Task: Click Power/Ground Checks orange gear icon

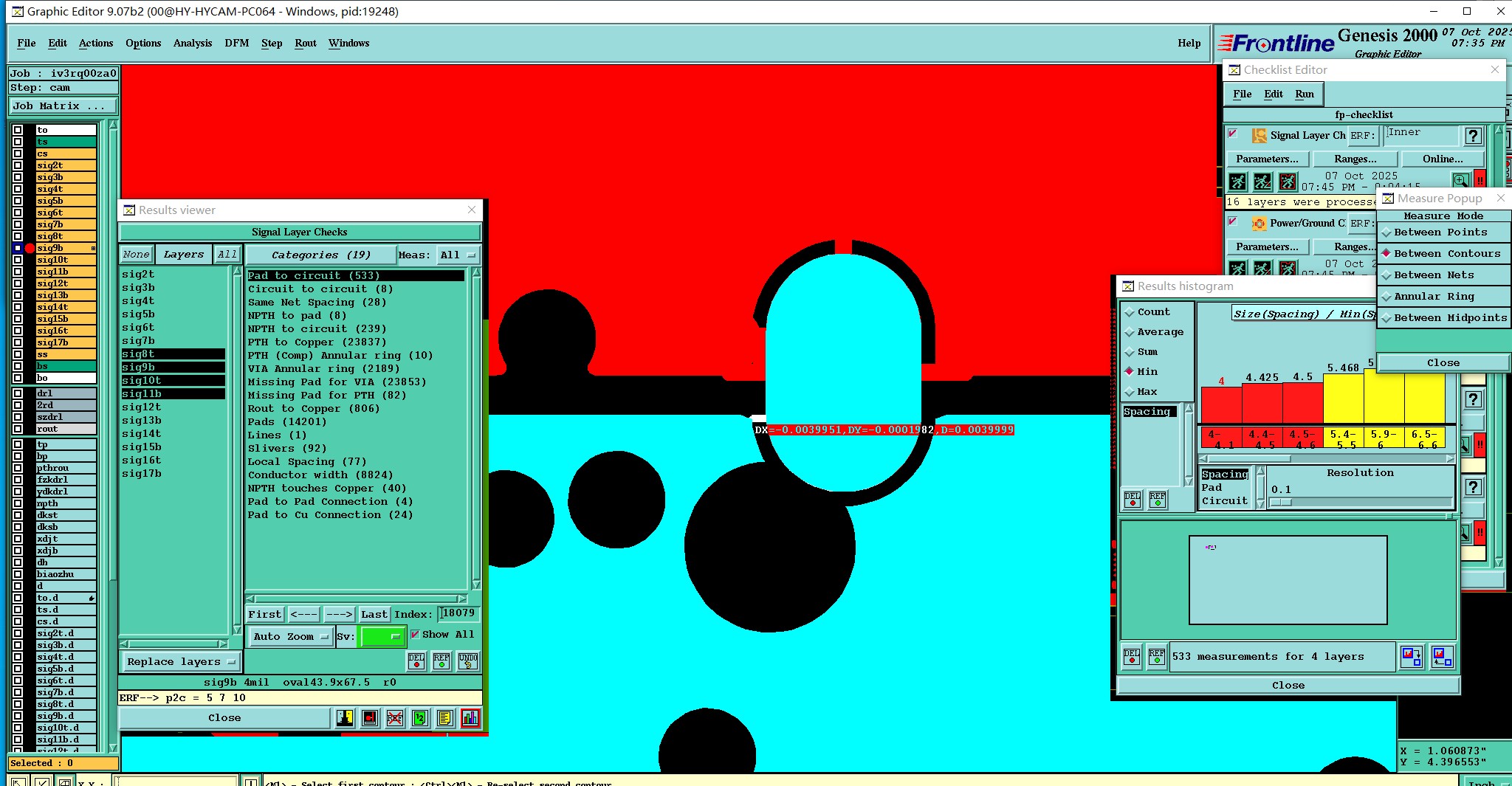Action: coord(1259,224)
